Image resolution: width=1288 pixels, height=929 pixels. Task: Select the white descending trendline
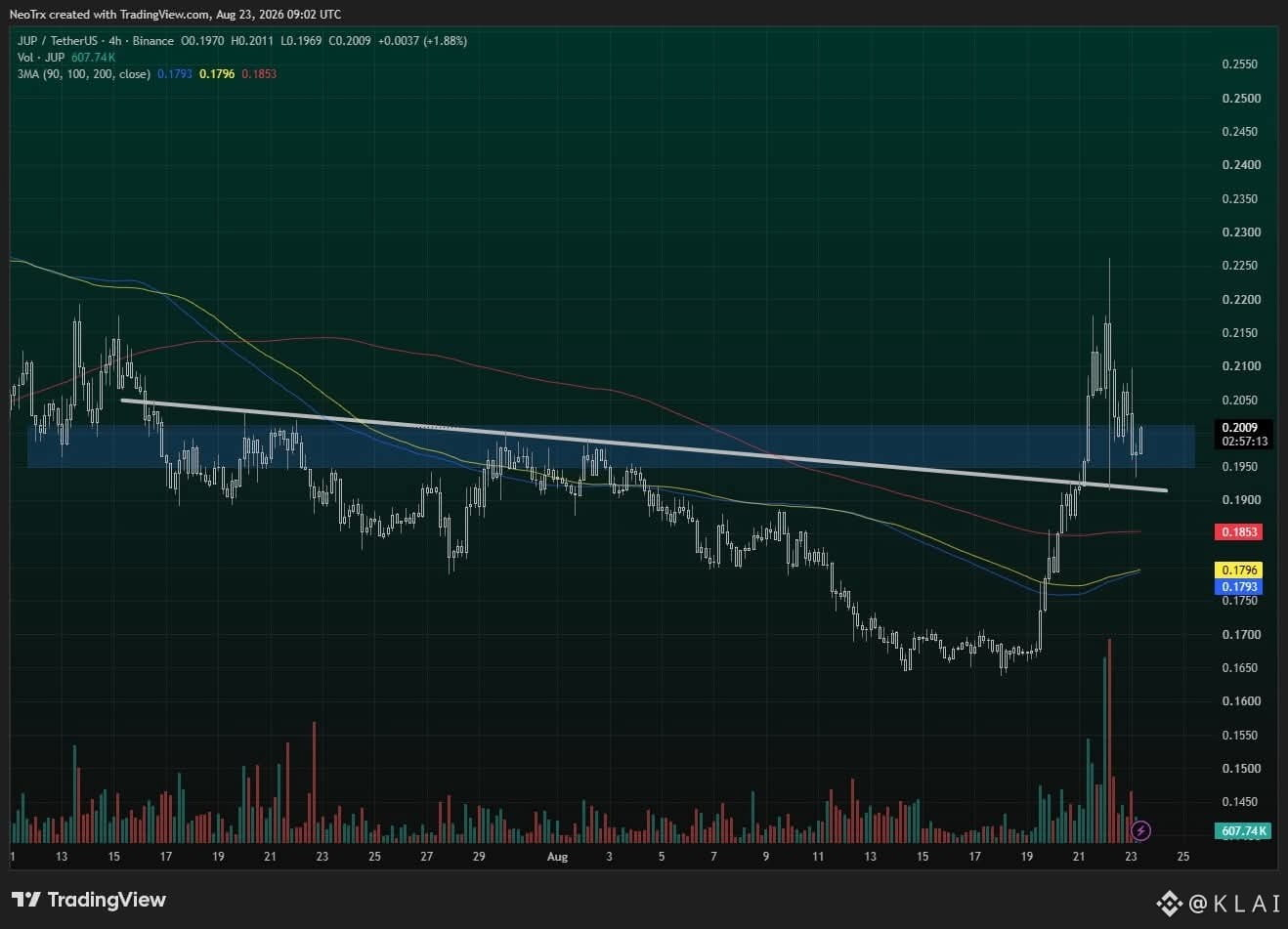pos(644,445)
